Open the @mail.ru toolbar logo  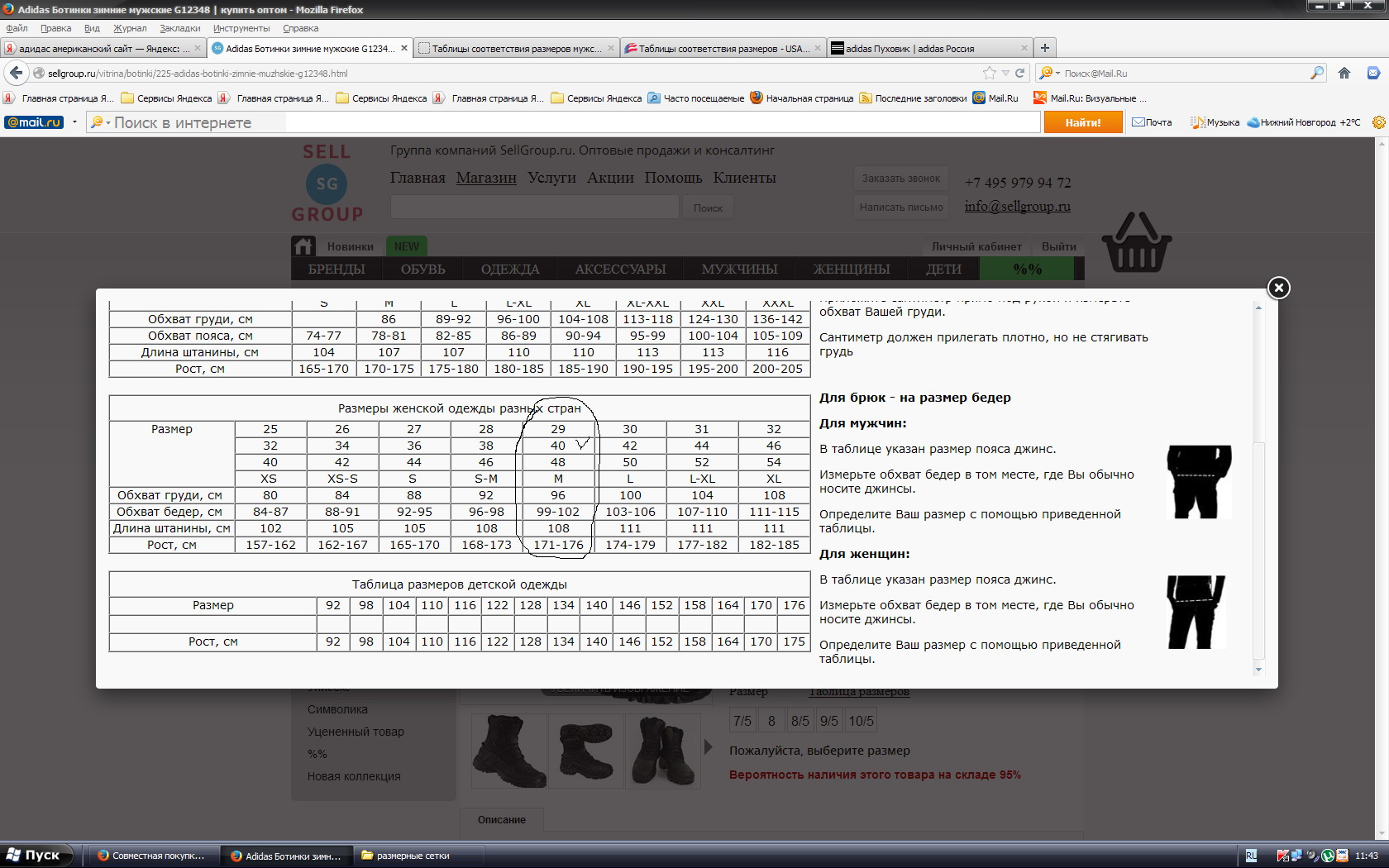(34, 122)
